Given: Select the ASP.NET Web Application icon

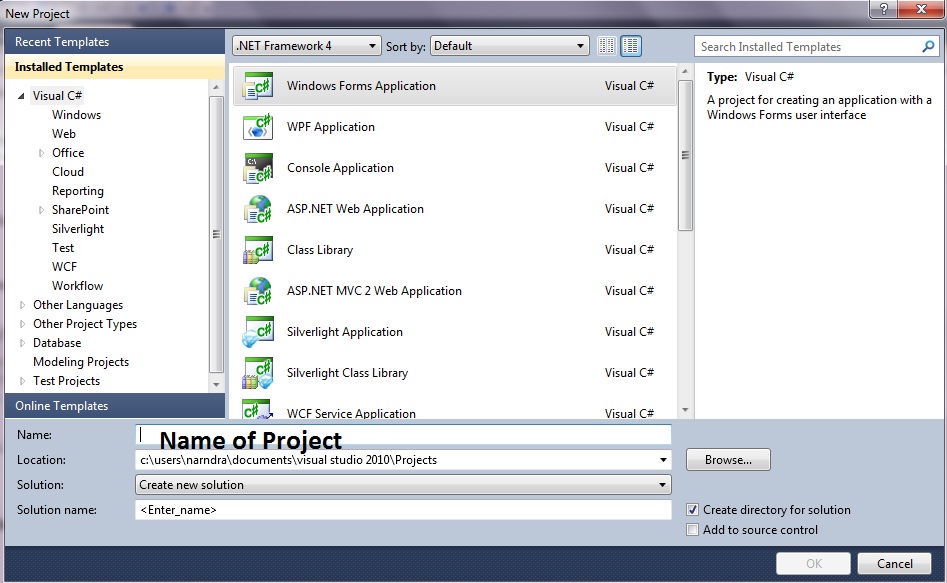Looking at the screenshot, I should tap(258, 209).
